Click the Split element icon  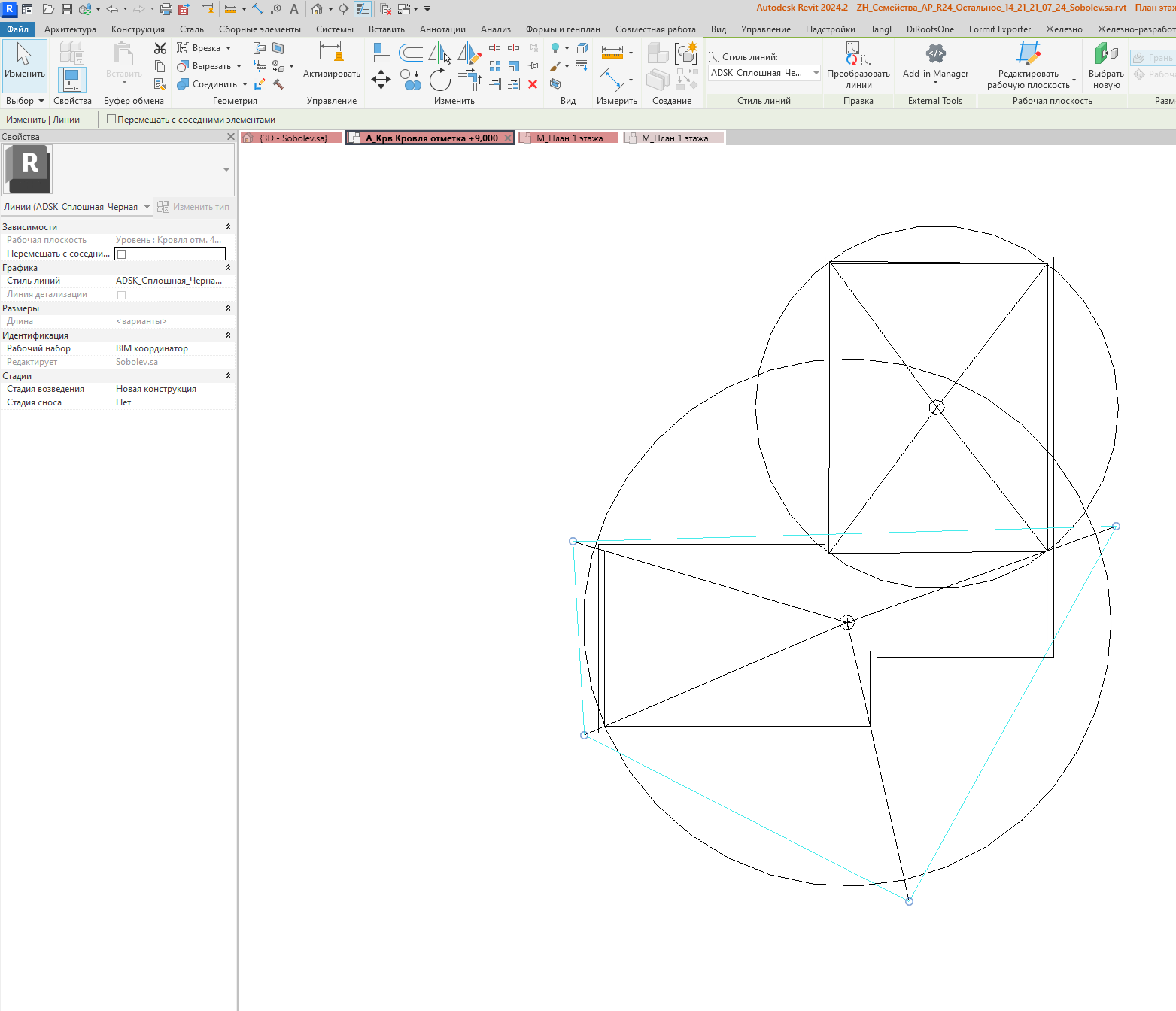495,48
